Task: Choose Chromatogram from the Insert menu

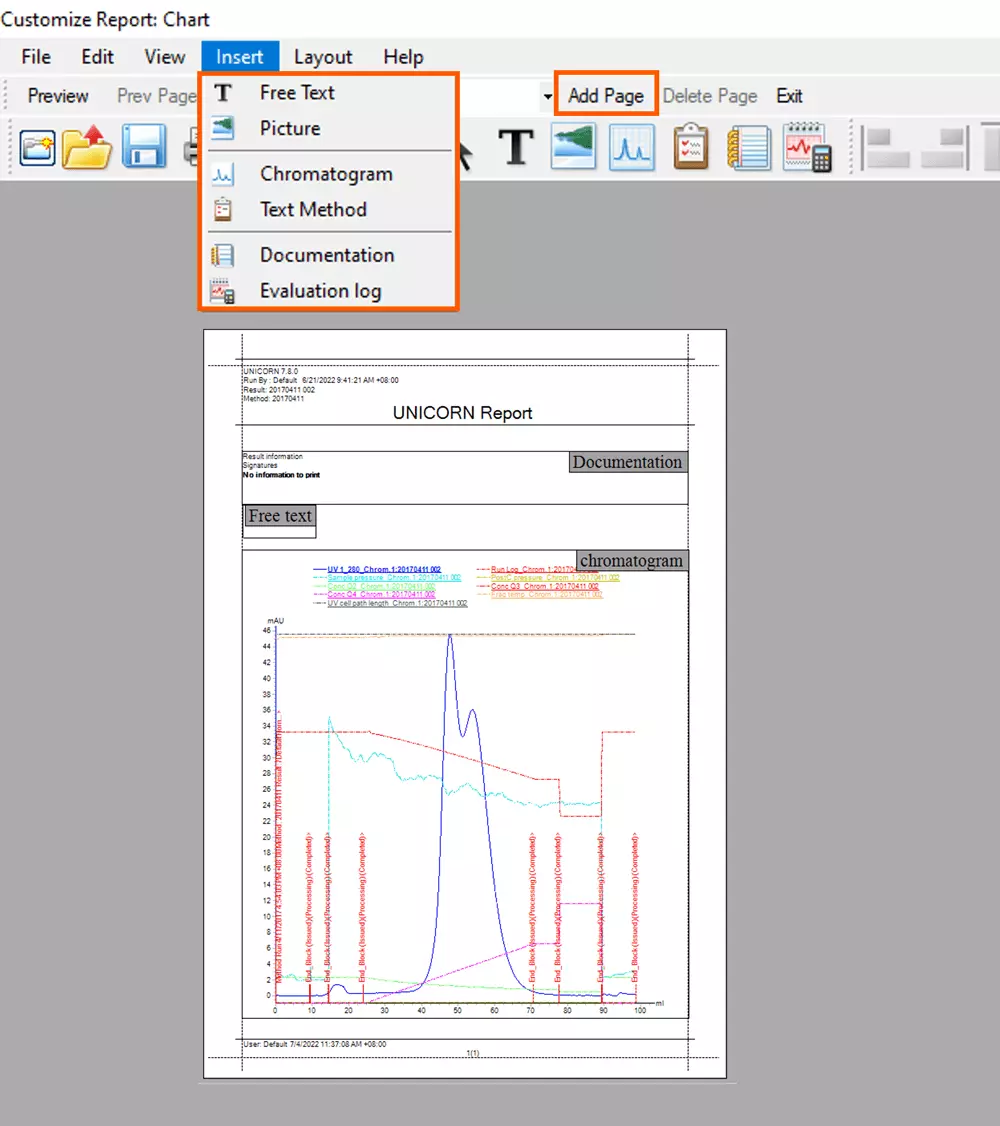Action: point(326,174)
